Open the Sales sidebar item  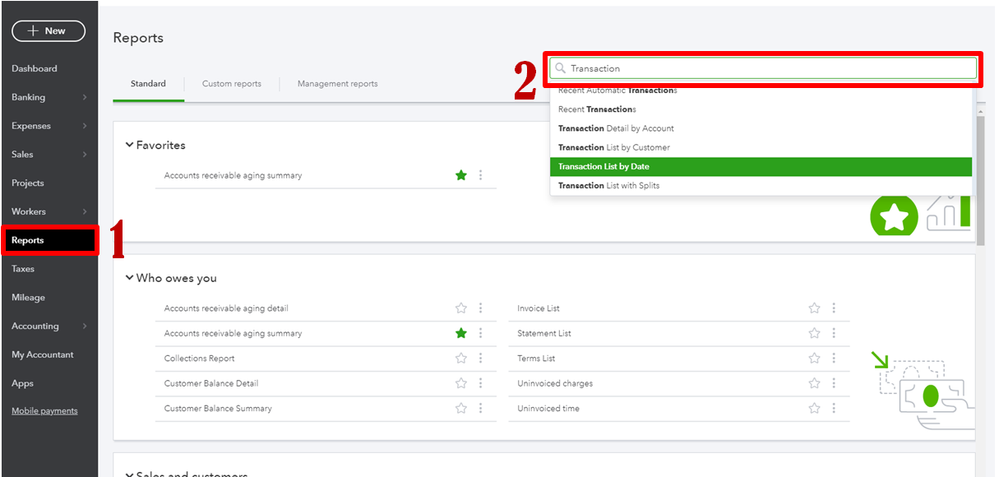pos(22,154)
